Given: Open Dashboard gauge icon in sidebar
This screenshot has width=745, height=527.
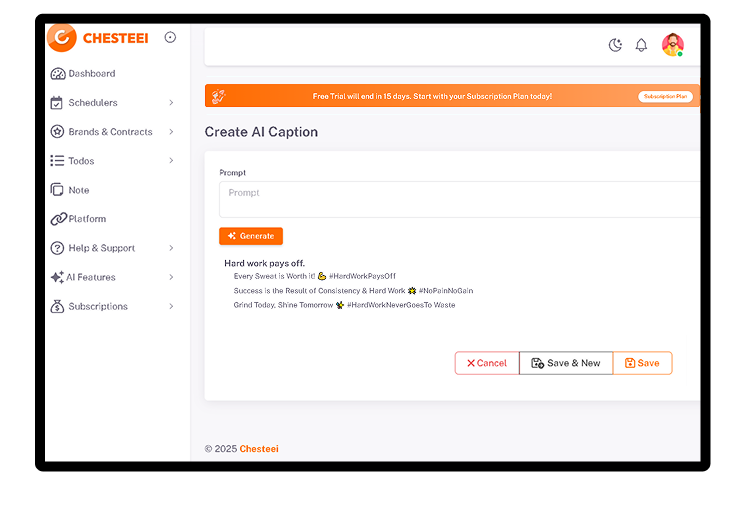Looking at the screenshot, I should point(58,74).
